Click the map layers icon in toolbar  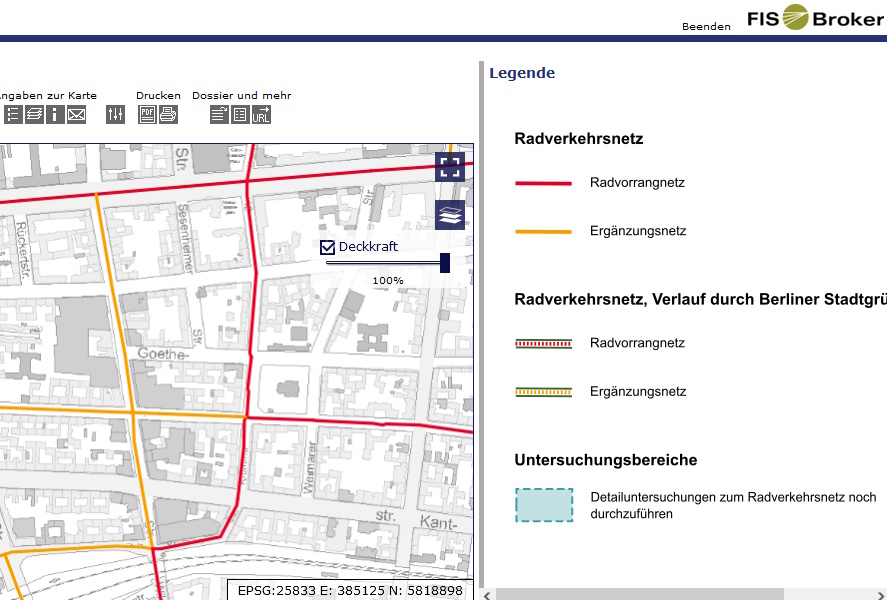click(x=34, y=114)
